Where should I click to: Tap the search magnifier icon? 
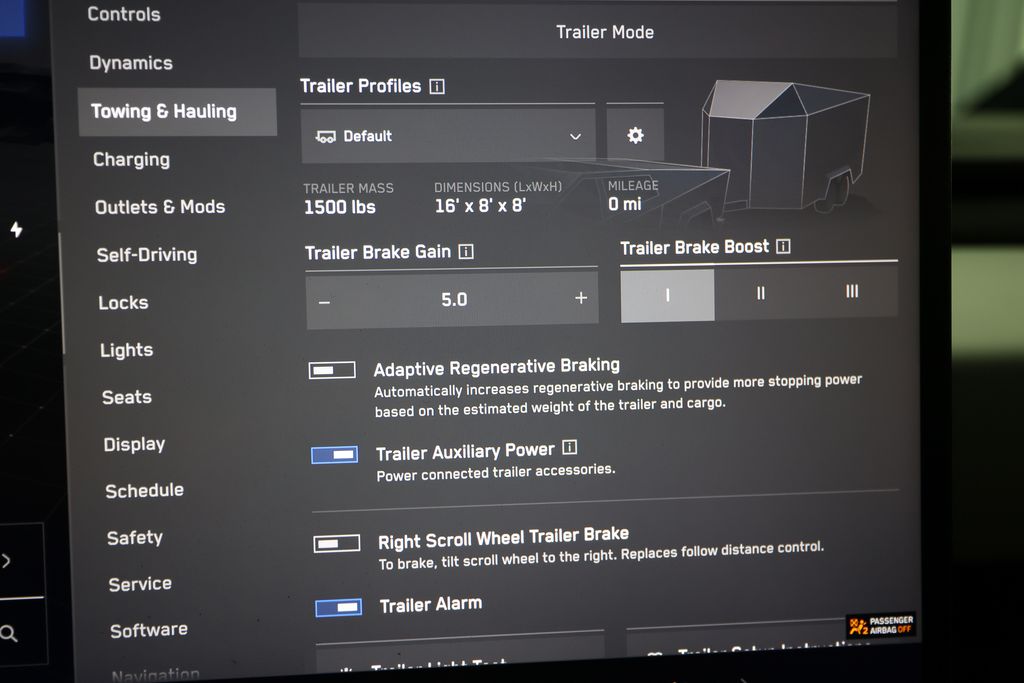point(8,633)
